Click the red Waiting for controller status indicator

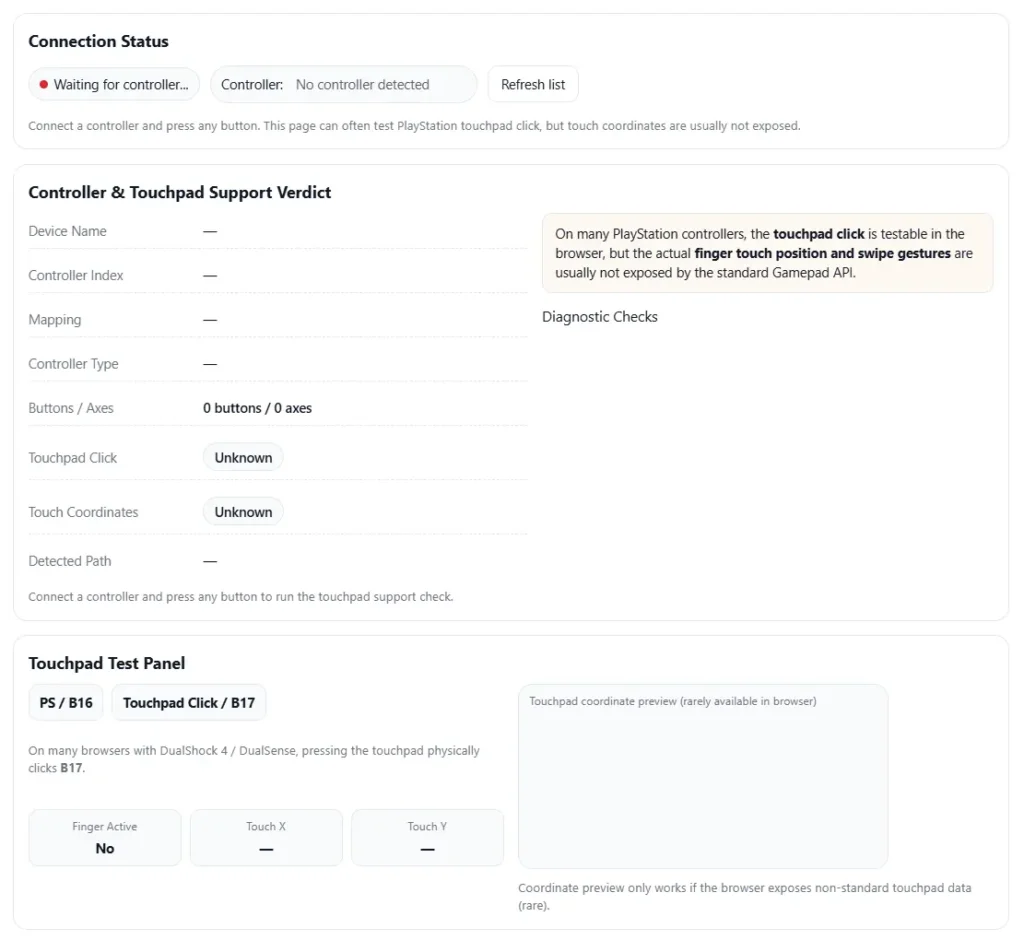pos(114,85)
